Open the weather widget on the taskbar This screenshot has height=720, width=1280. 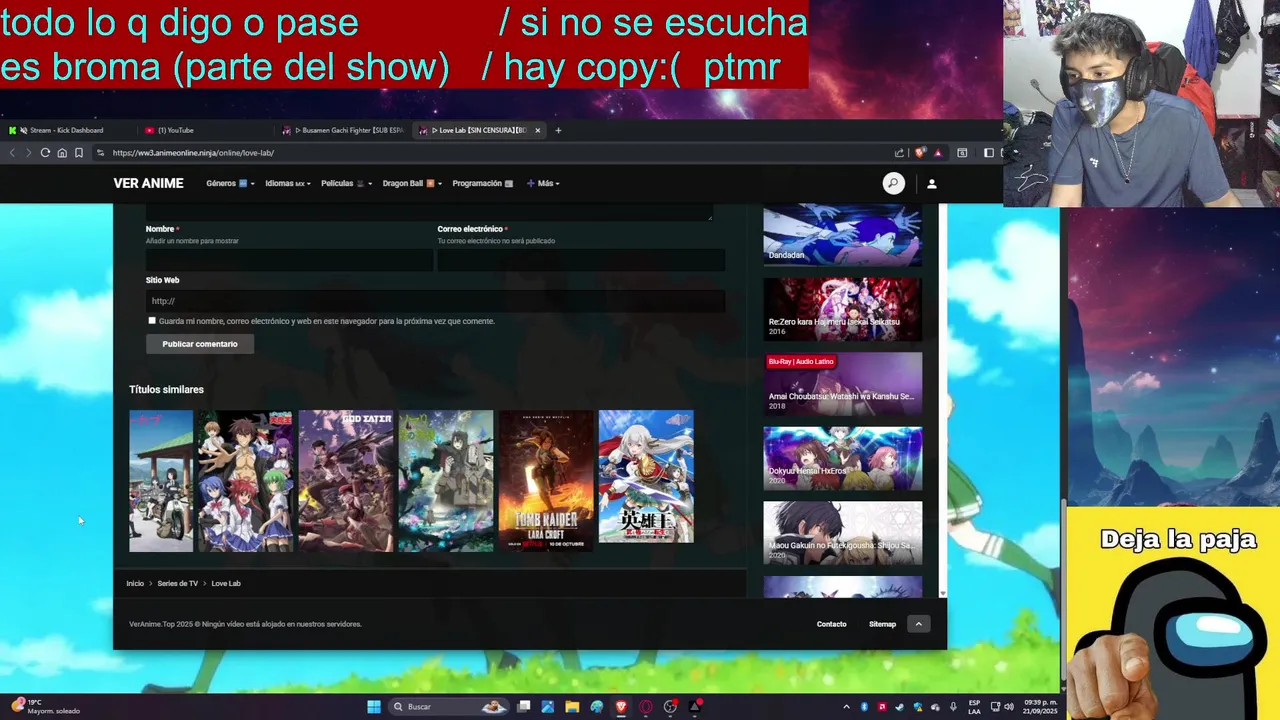(45, 707)
